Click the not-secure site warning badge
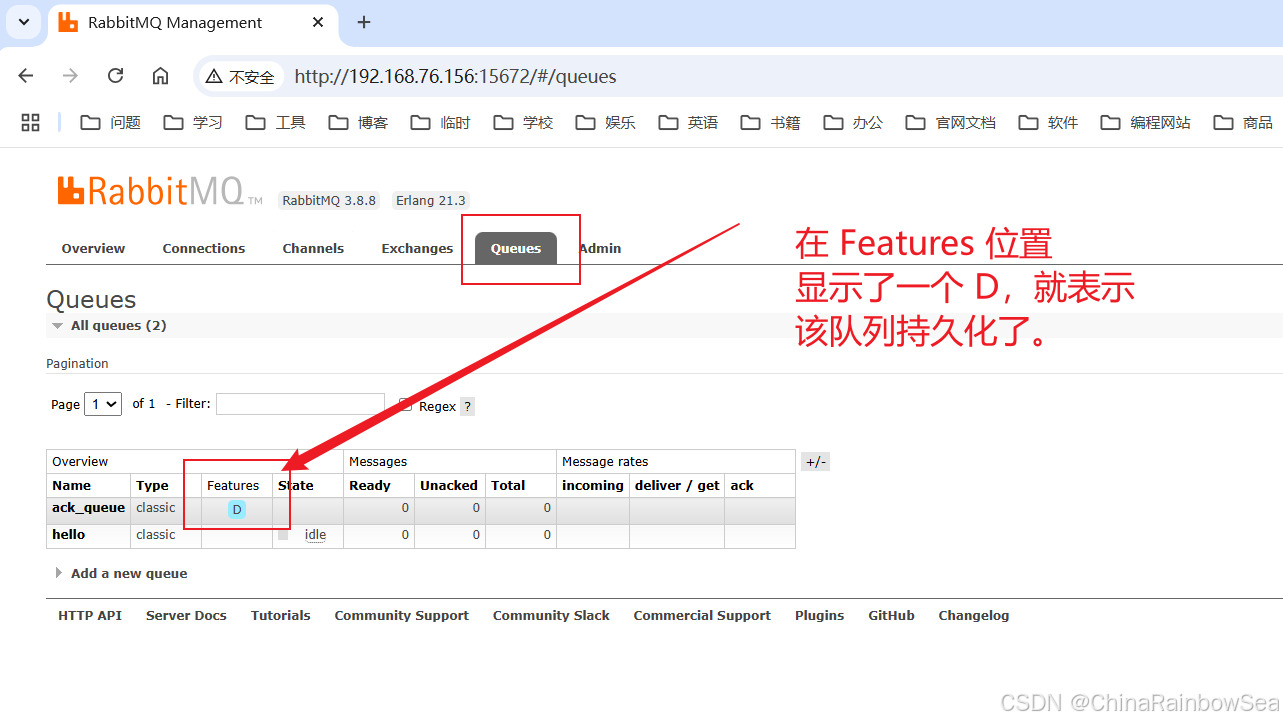Image resolution: width=1283 pixels, height=724 pixels. tap(240, 76)
